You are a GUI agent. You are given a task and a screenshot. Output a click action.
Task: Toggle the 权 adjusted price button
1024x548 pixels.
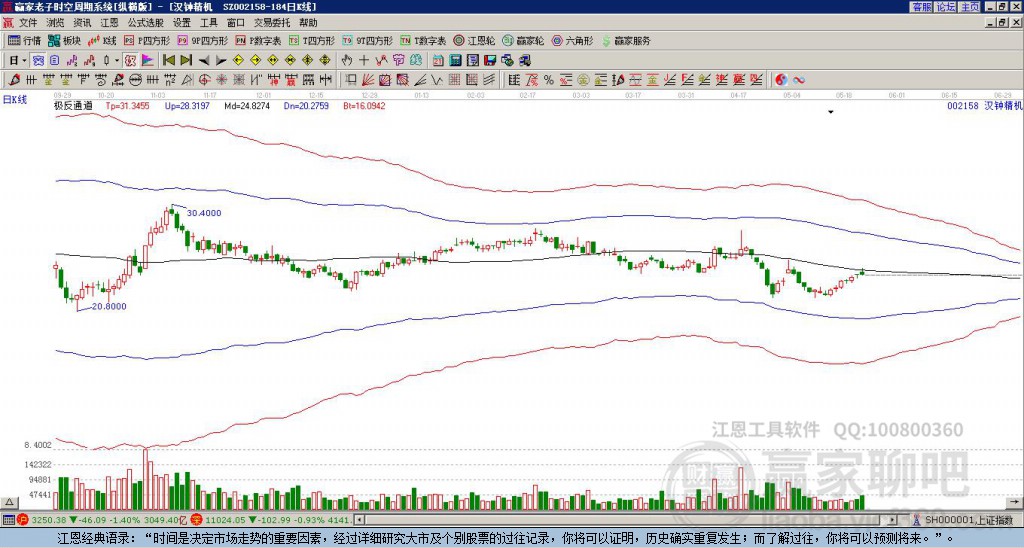pyautogui.click(x=130, y=60)
